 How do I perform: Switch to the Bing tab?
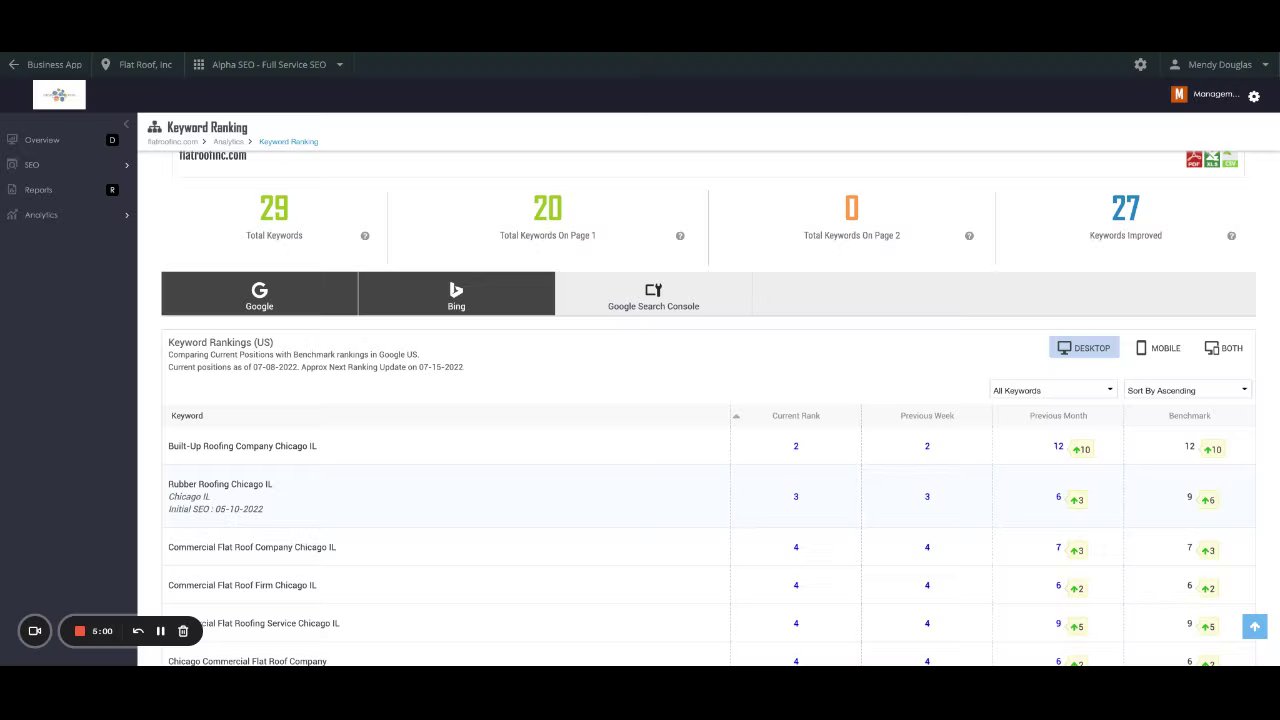(x=456, y=294)
